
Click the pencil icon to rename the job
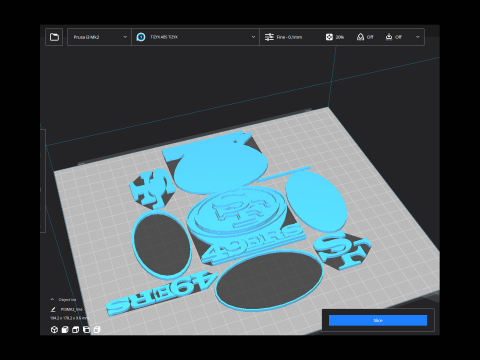(x=53, y=309)
